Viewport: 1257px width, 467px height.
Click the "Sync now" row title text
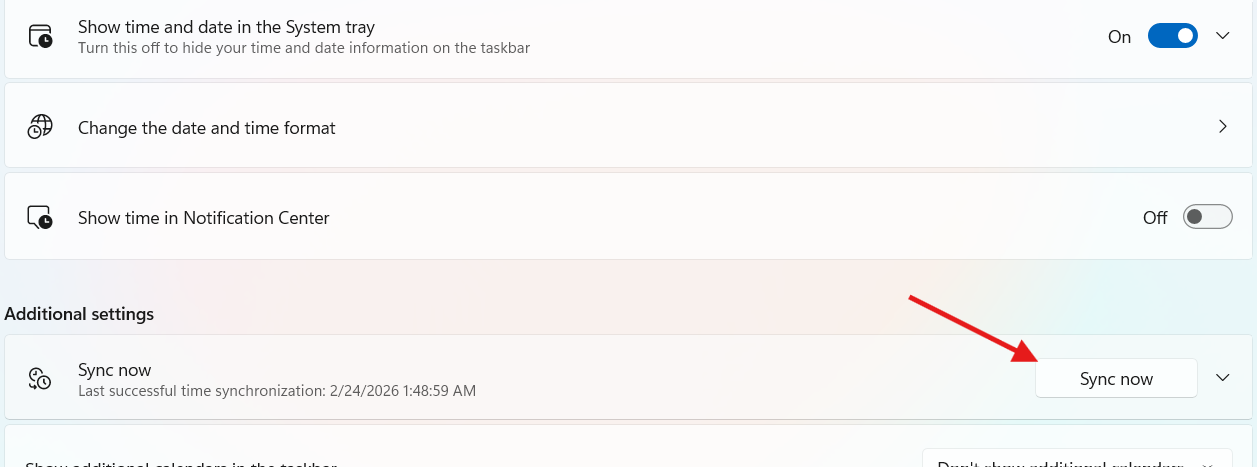point(114,370)
